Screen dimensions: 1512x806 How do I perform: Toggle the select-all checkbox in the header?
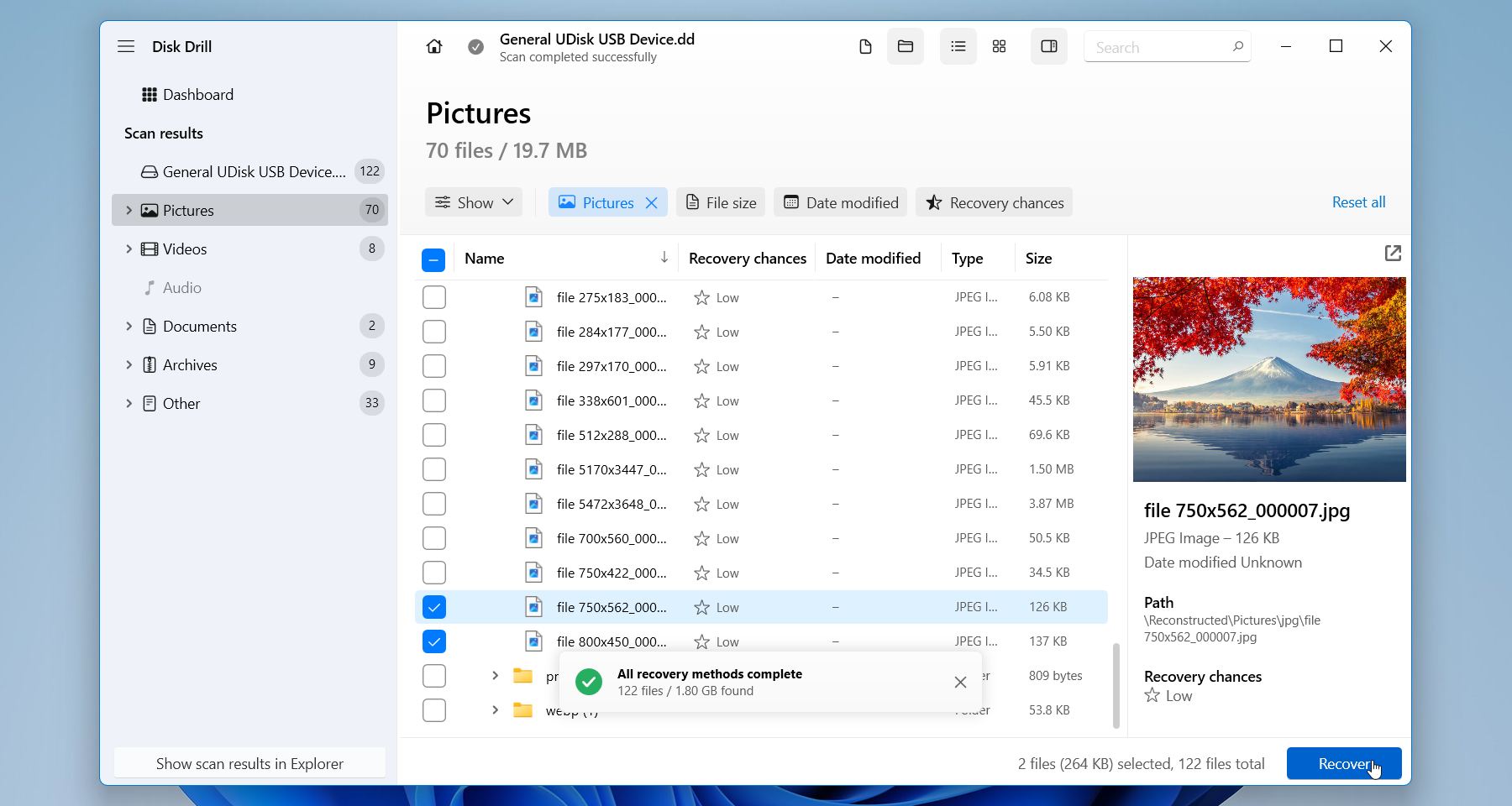tap(433, 259)
